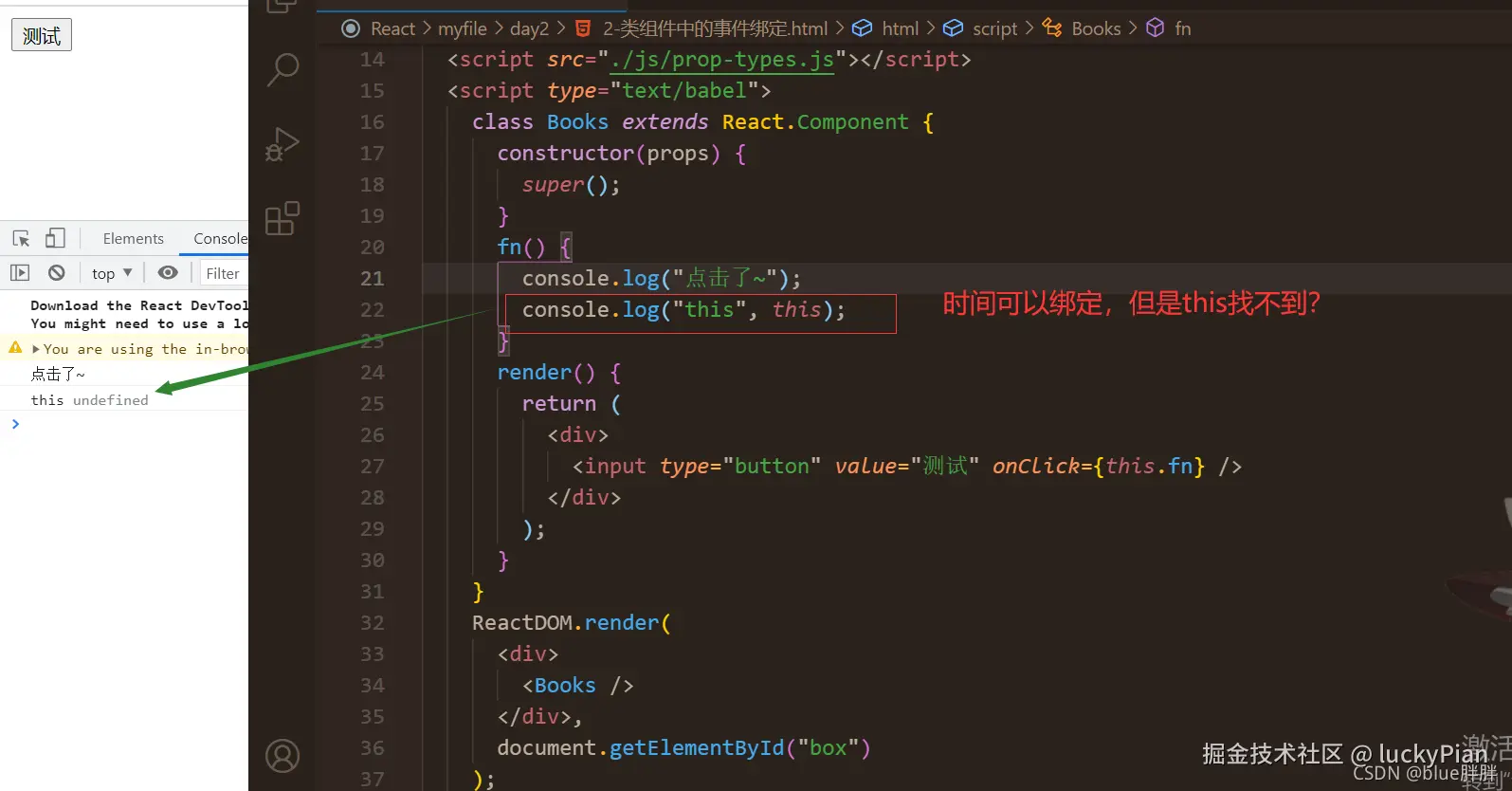Select the script breadcrumb symbol
The image size is (1512, 791).
click(994, 28)
